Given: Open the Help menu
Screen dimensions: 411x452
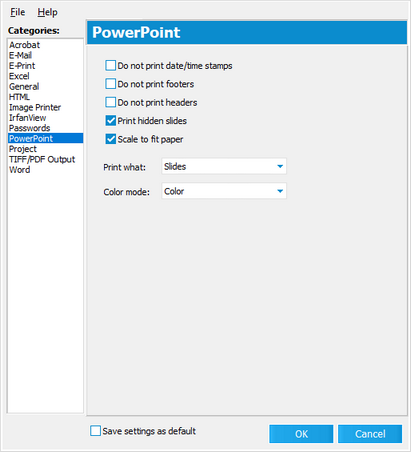Looking at the screenshot, I should point(47,12).
